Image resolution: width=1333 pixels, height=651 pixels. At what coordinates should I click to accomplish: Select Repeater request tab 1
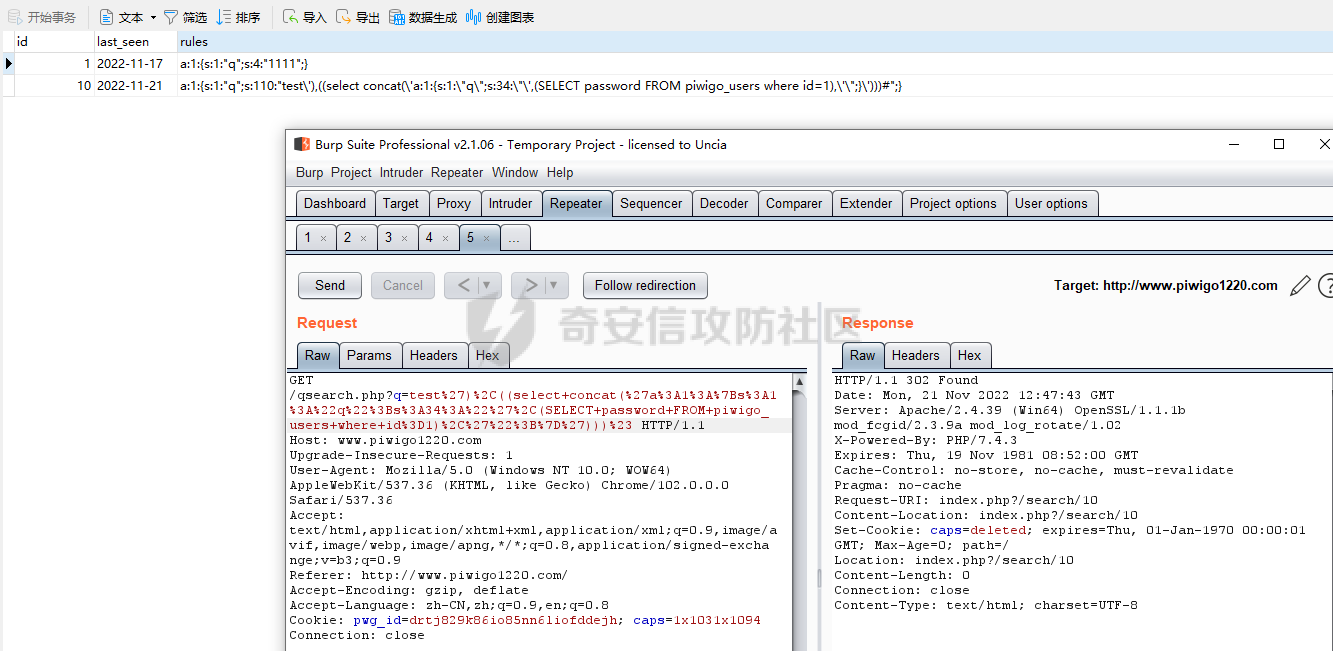coord(309,238)
